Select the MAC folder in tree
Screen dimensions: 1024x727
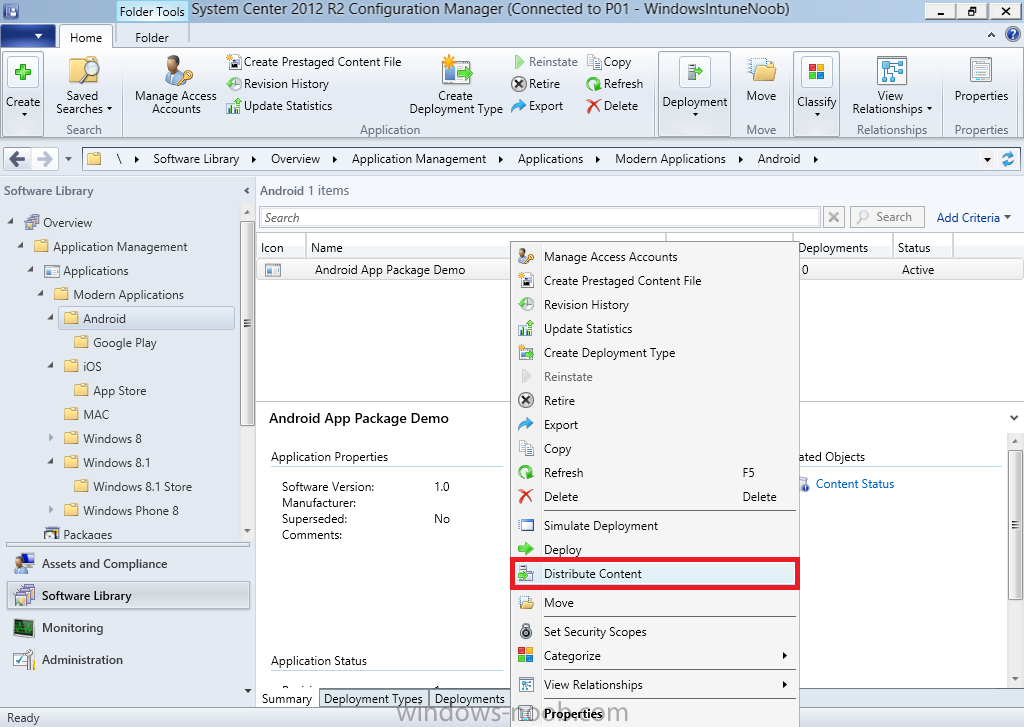click(95, 414)
